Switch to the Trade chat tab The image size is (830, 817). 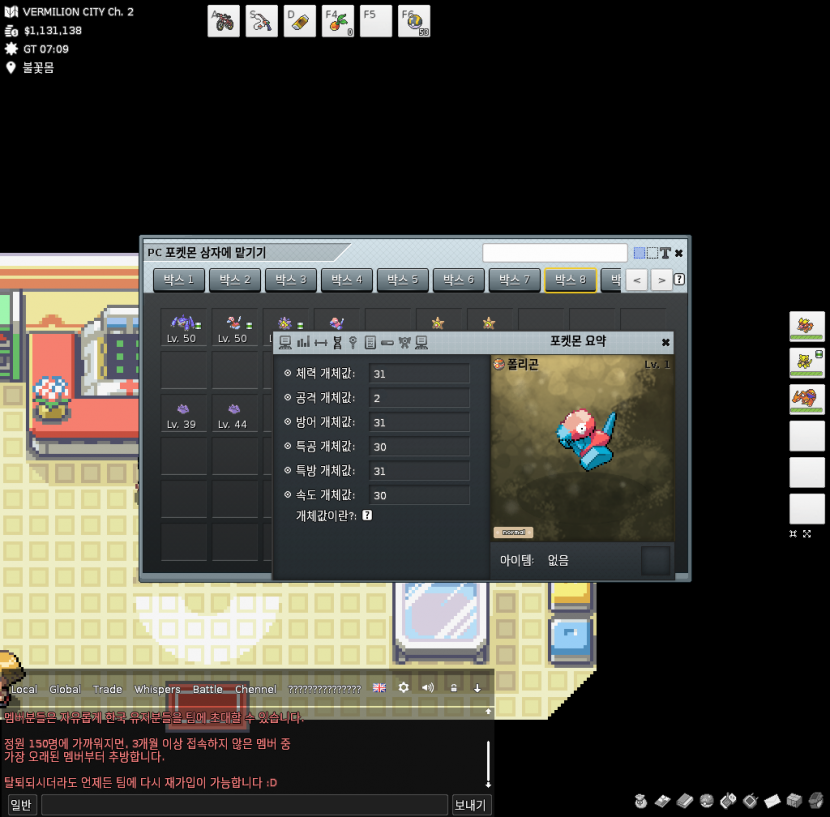coord(107,690)
